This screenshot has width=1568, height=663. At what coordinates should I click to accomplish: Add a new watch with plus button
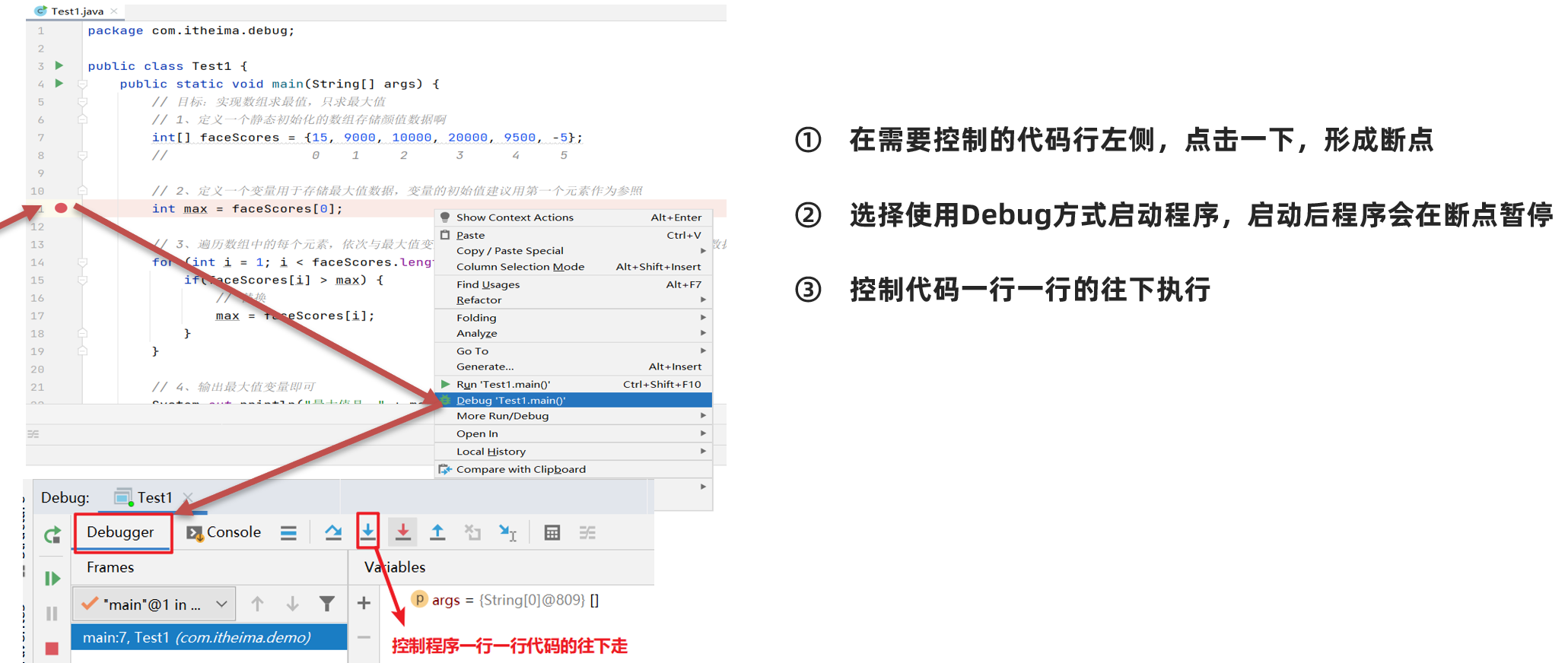coord(364,603)
